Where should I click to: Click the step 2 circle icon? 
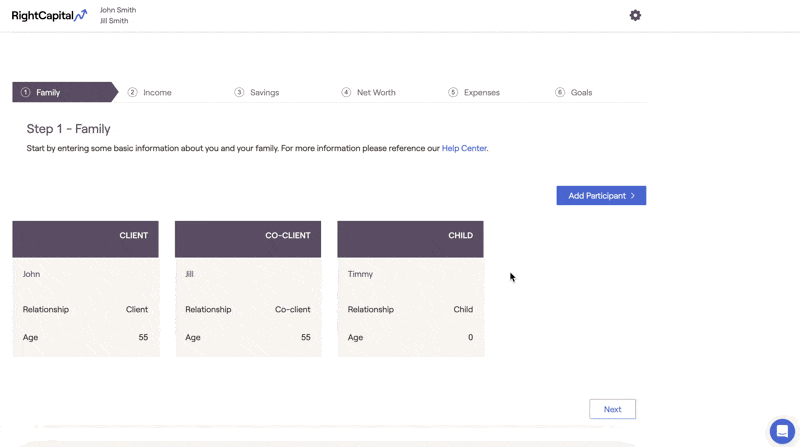[132, 92]
